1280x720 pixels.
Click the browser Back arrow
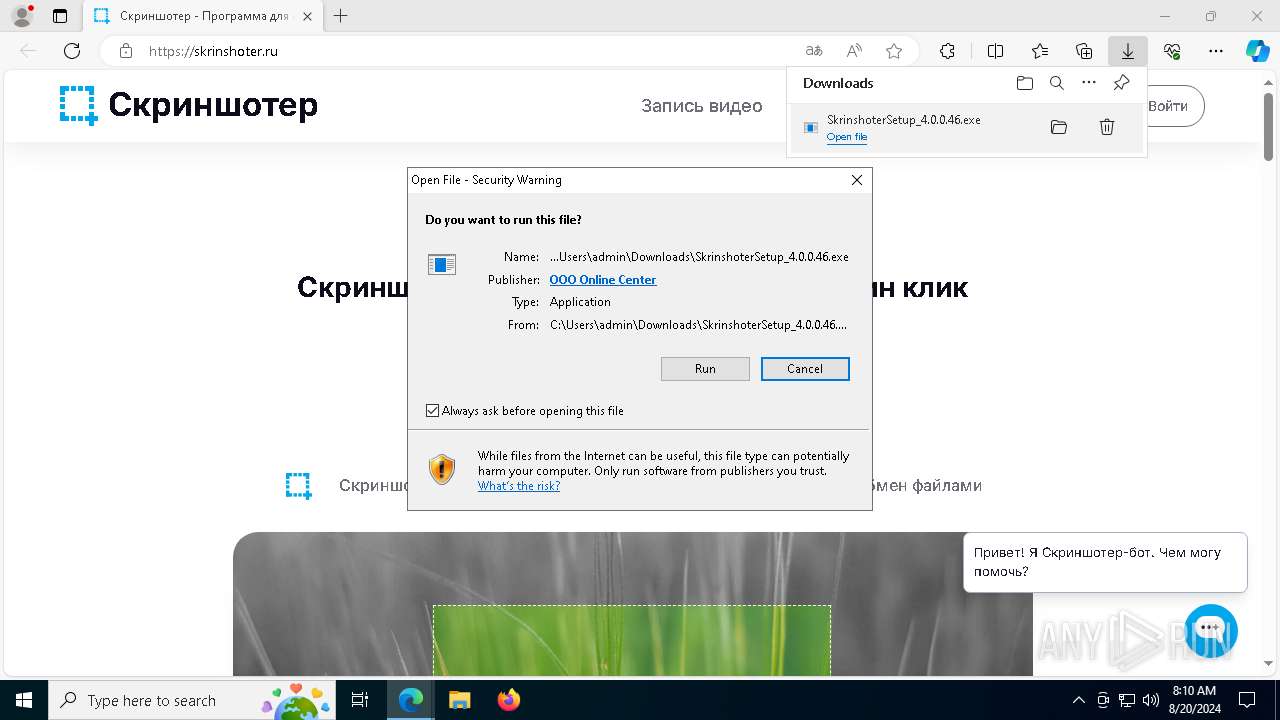[28, 51]
